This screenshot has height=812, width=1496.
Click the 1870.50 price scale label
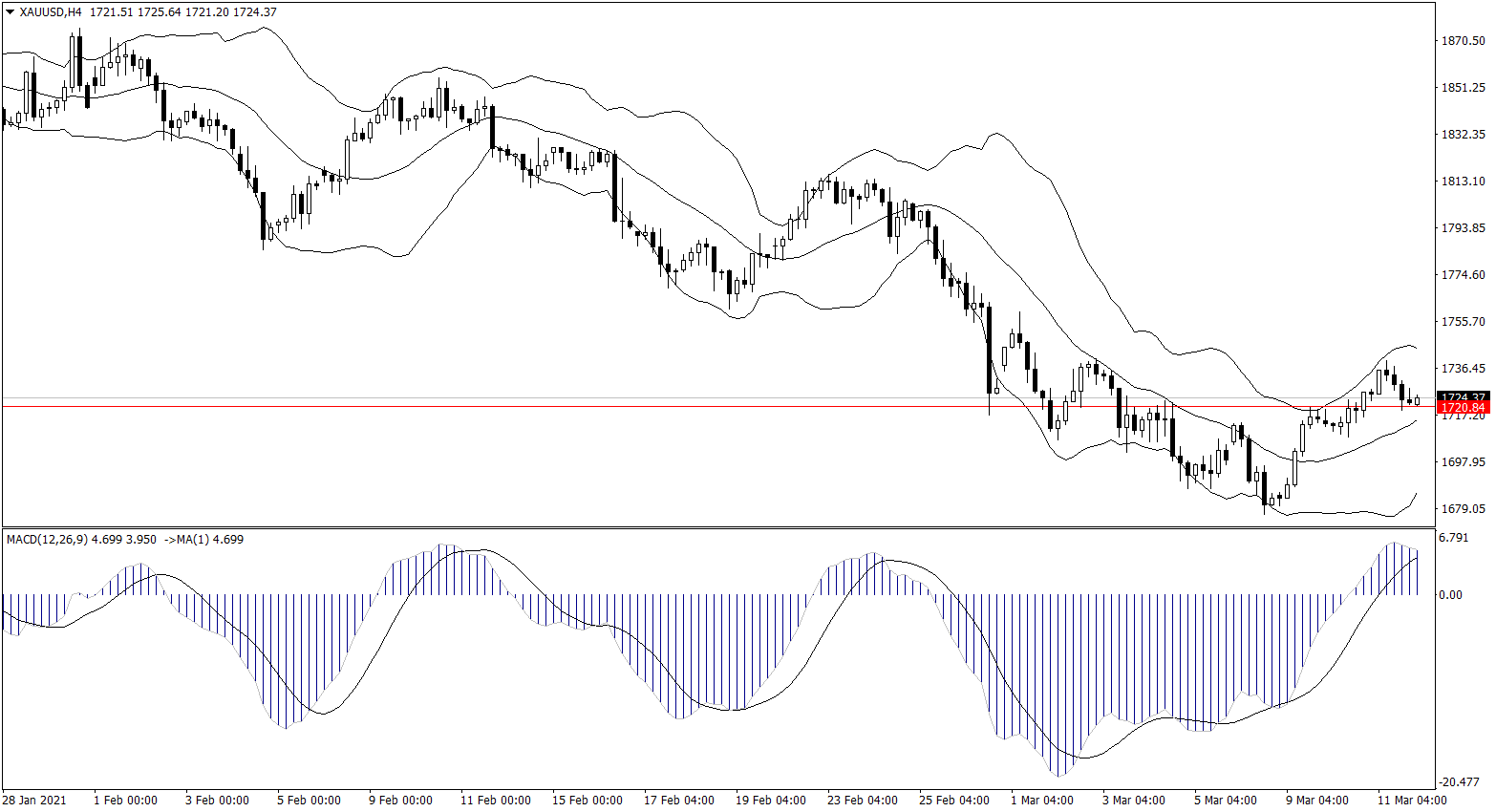pos(1463,41)
